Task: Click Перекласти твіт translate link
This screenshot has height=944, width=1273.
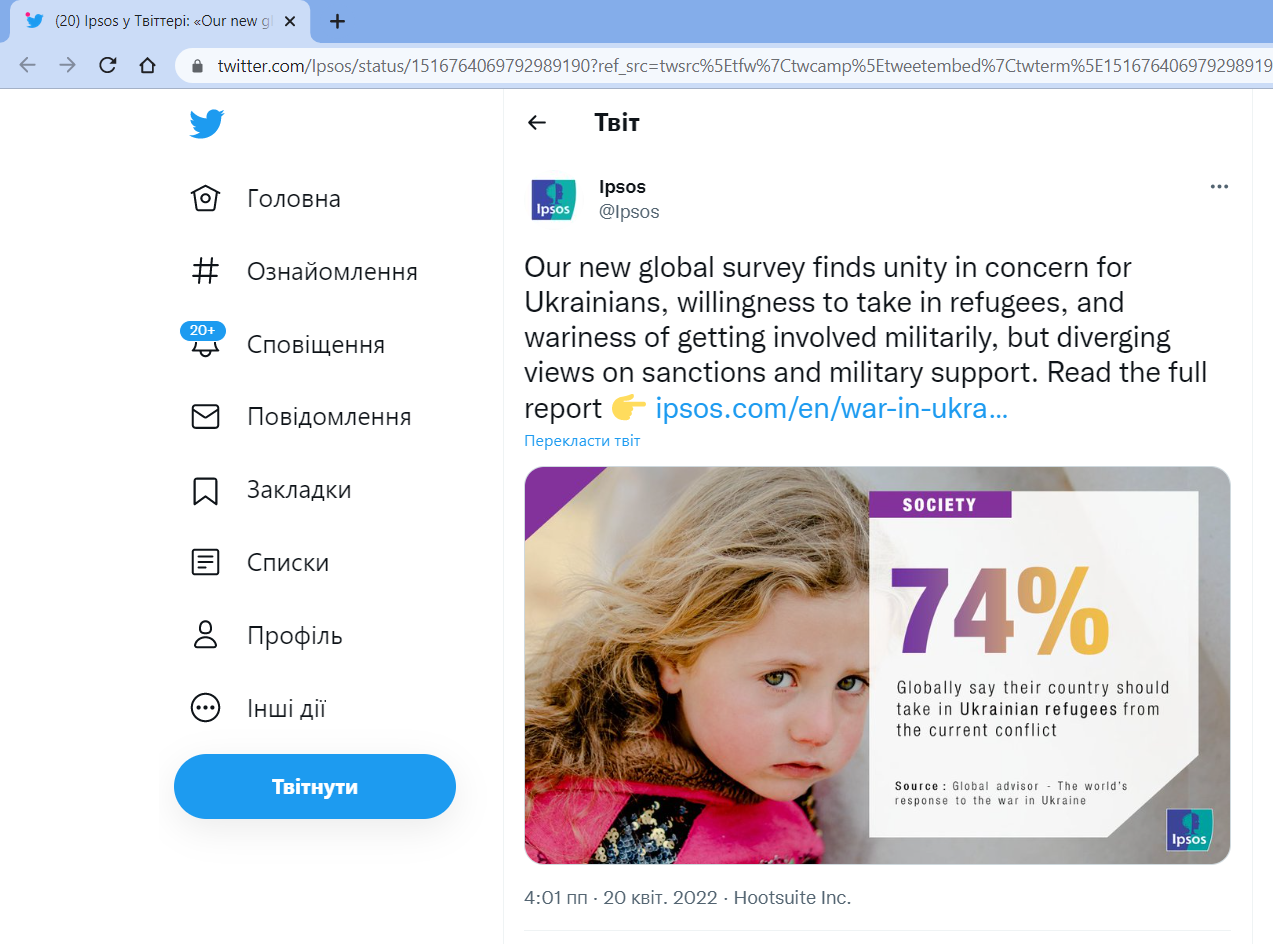Action: [x=582, y=441]
